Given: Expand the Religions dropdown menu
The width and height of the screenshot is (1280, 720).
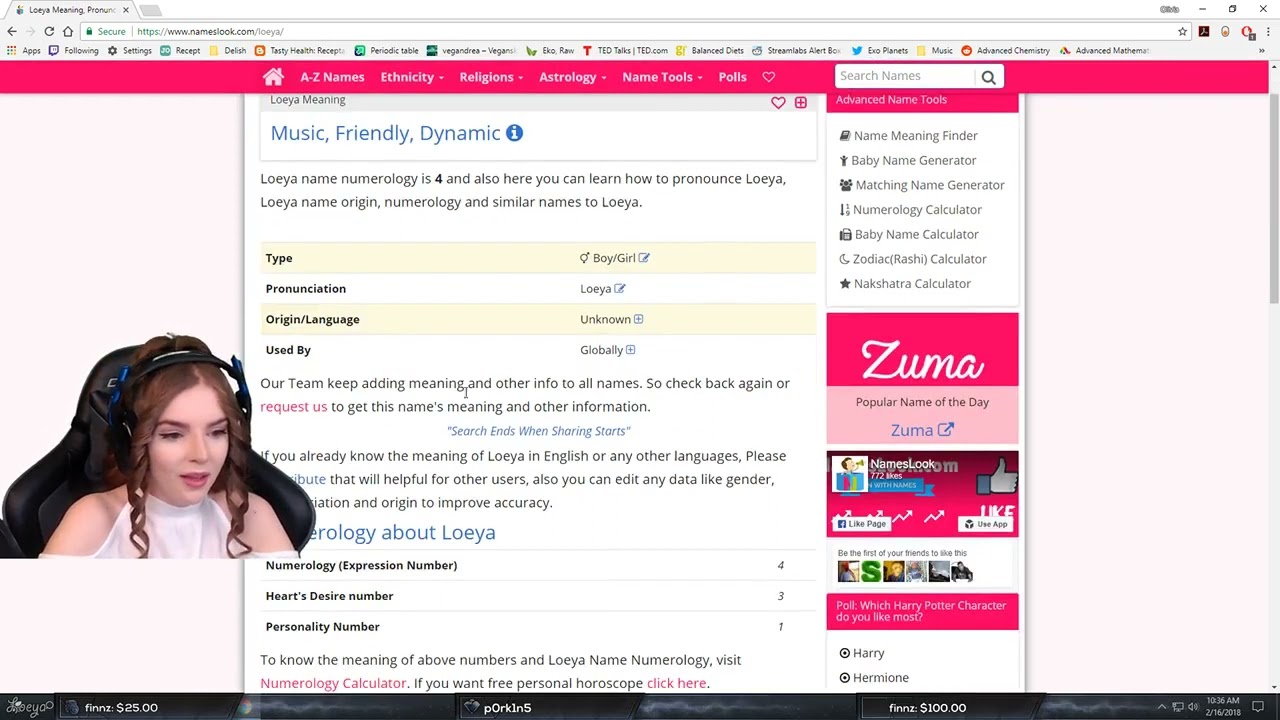Looking at the screenshot, I should [491, 77].
